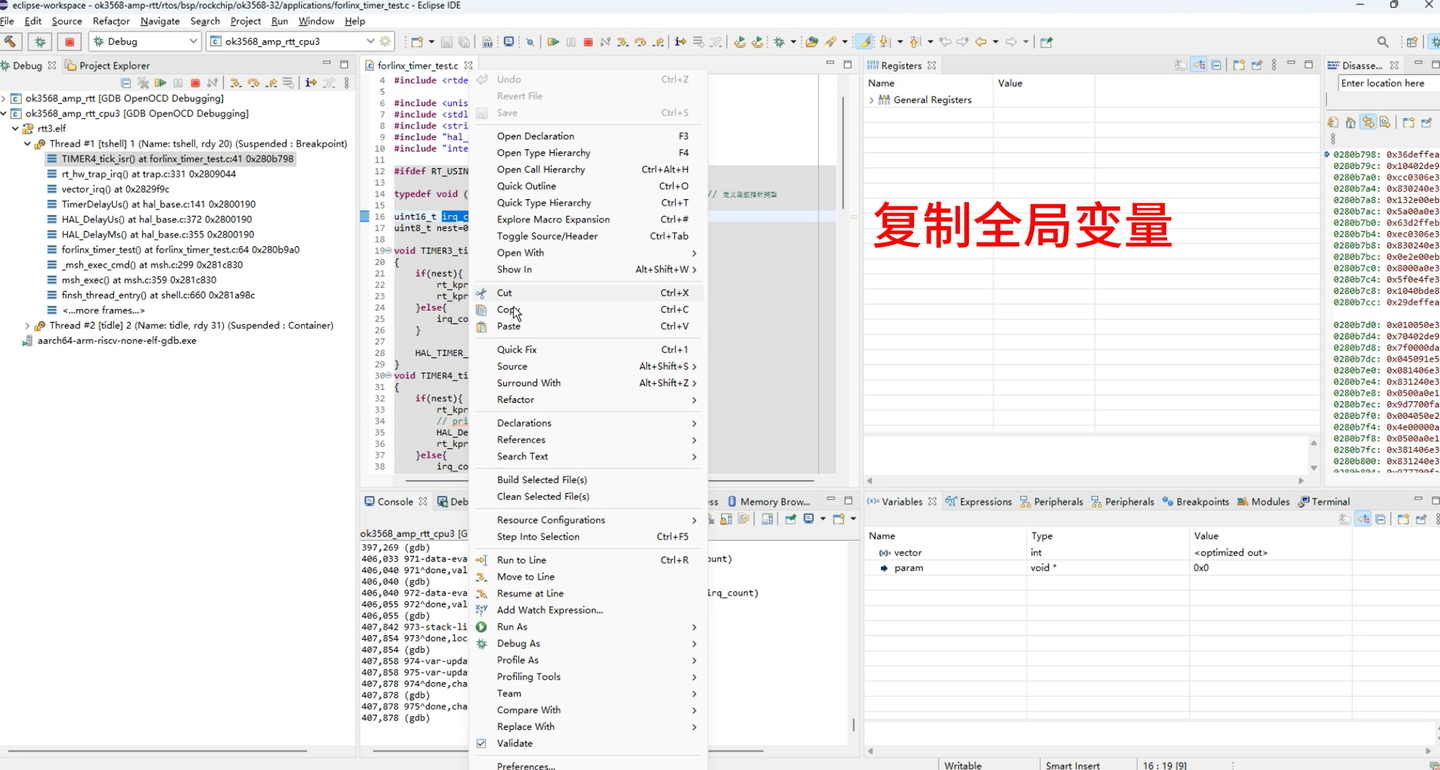Click Terminate in the Debug view toolbar
This screenshot has height=770, width=1440.
pyautogui.click(x=195, y=83)
